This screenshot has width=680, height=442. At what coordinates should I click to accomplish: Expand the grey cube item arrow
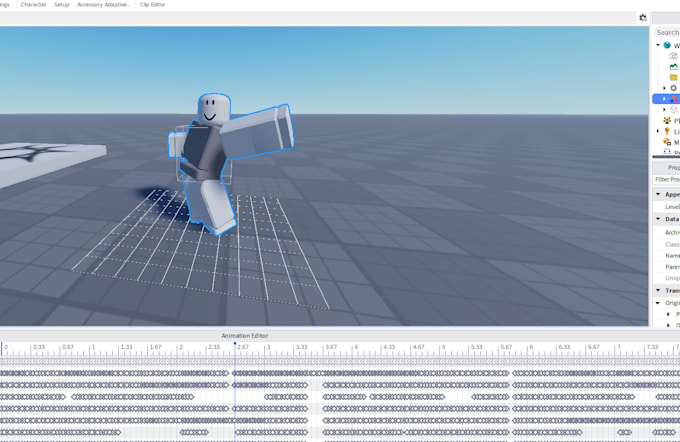(664, 110)
